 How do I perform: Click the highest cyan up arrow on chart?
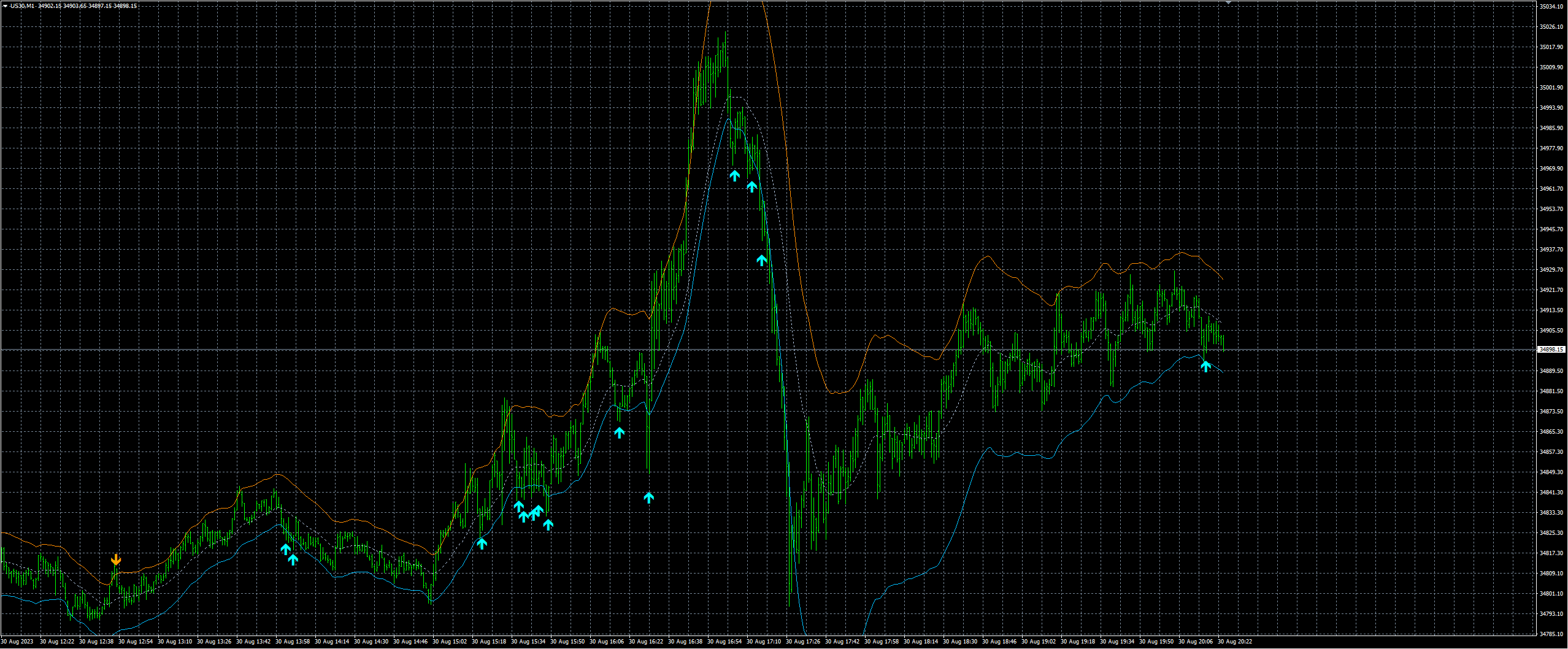coord(734,176)
